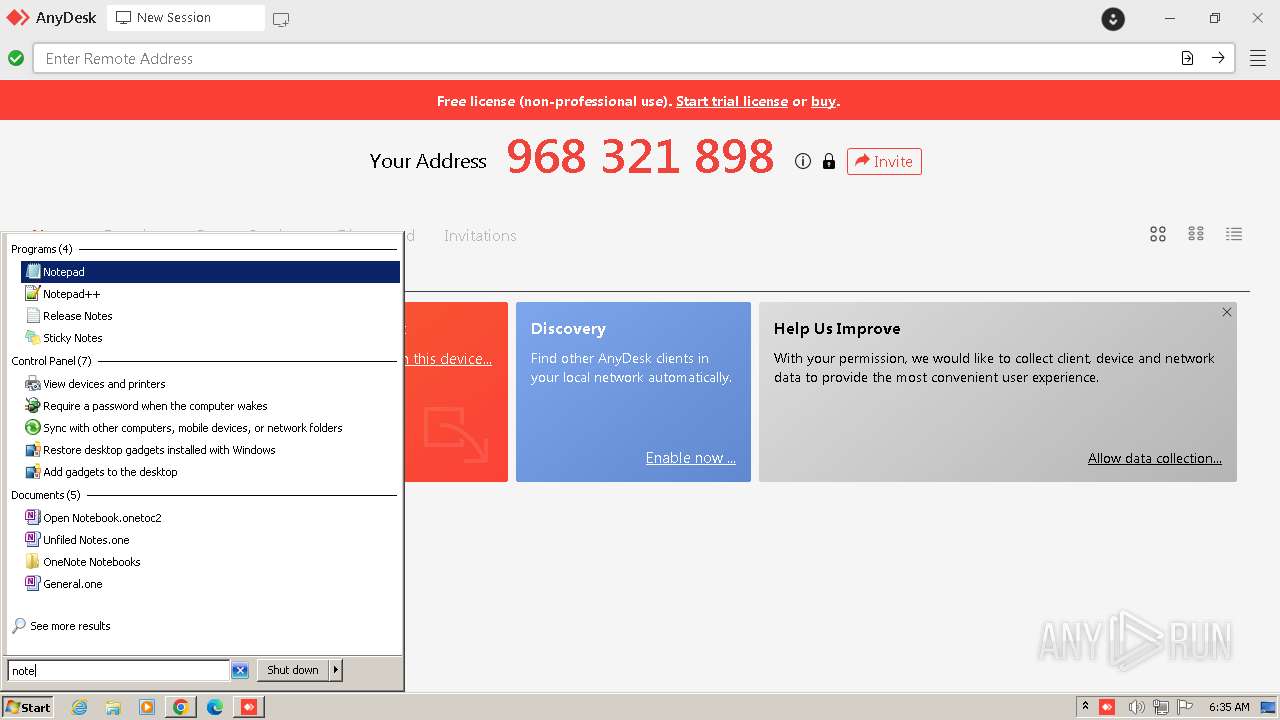Click browse files icon in address bar
Screen dimensions: 1280x720
click(x=1187, y=58)
